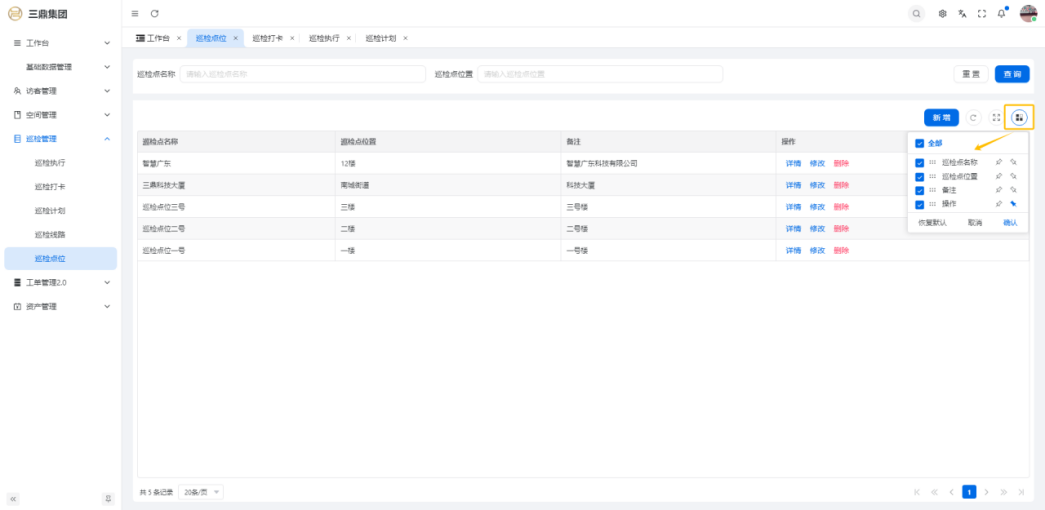Switch to the 巡检打卡 tab
1045x510 pixels.
click(268, 38)
